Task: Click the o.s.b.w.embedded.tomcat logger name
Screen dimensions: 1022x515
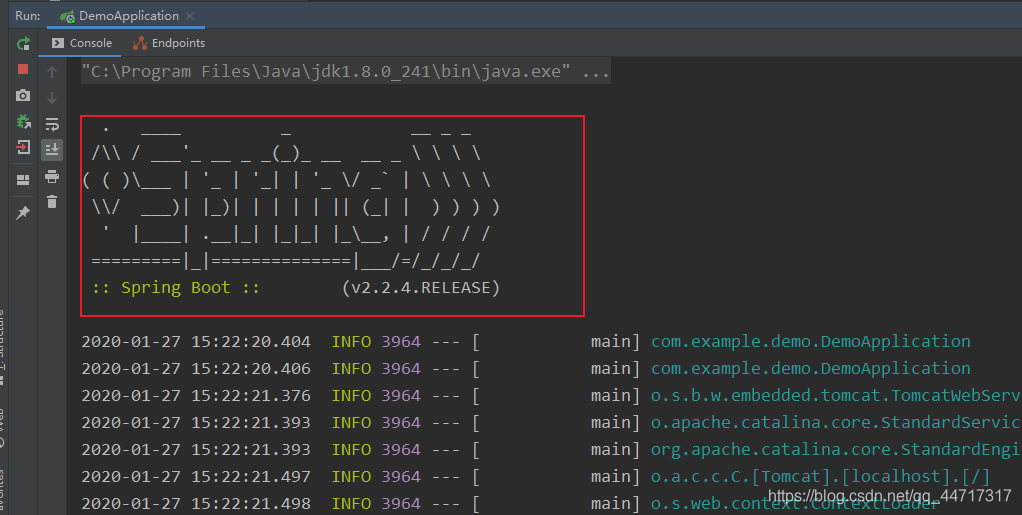Action: (836, 396)
